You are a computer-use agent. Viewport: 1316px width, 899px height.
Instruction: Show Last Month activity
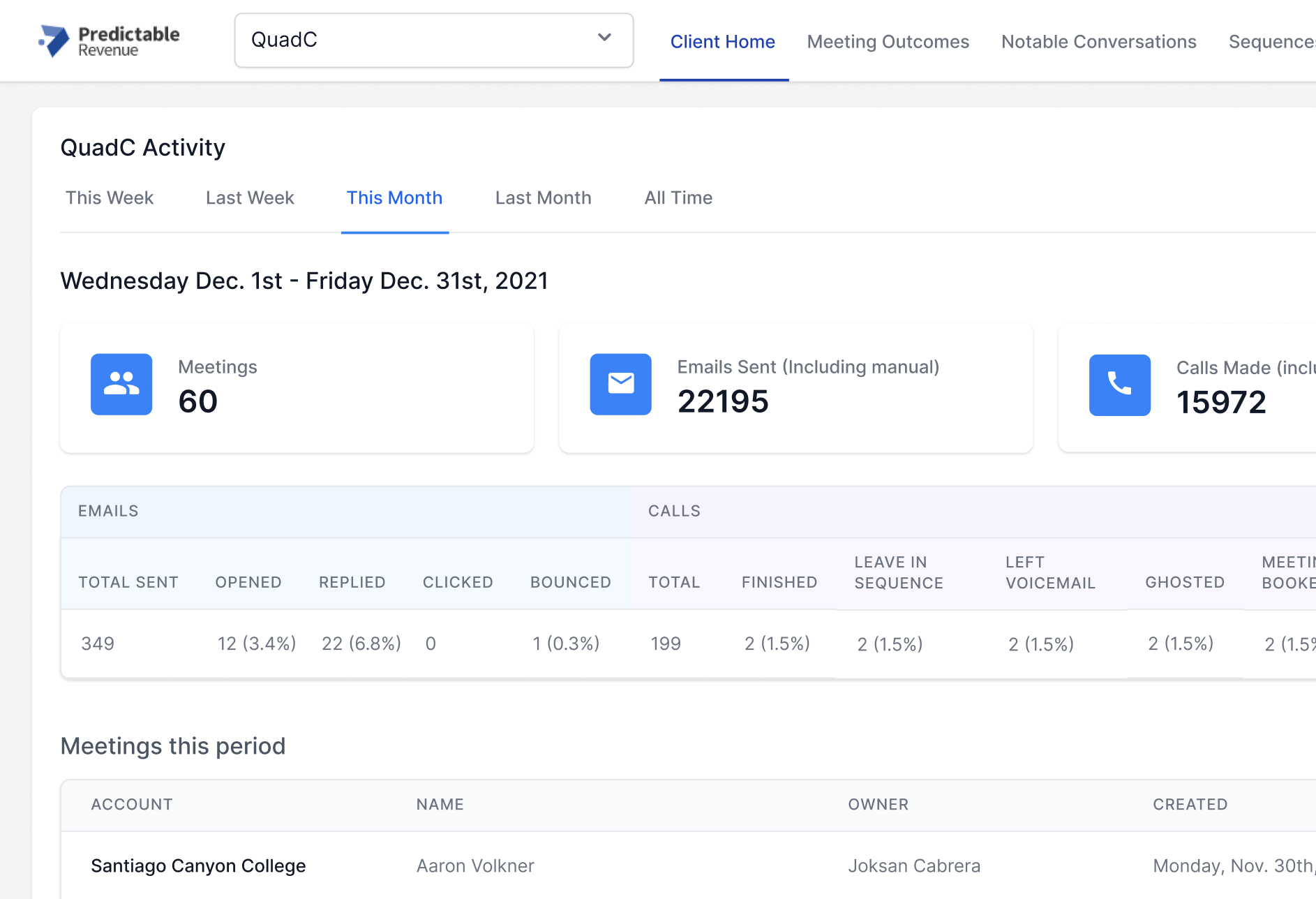(x=543, y=198)
